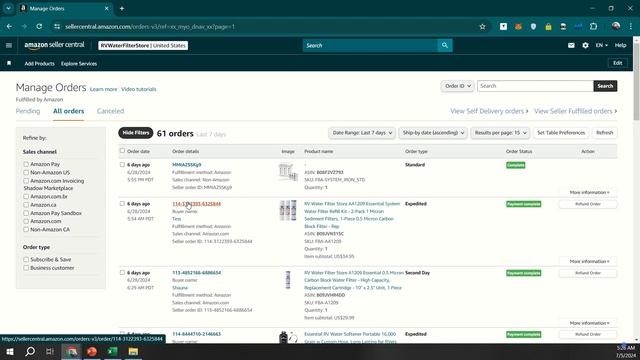Check the Subscribe & Save order type
640x360 pixels.
(x=26, y=259)
